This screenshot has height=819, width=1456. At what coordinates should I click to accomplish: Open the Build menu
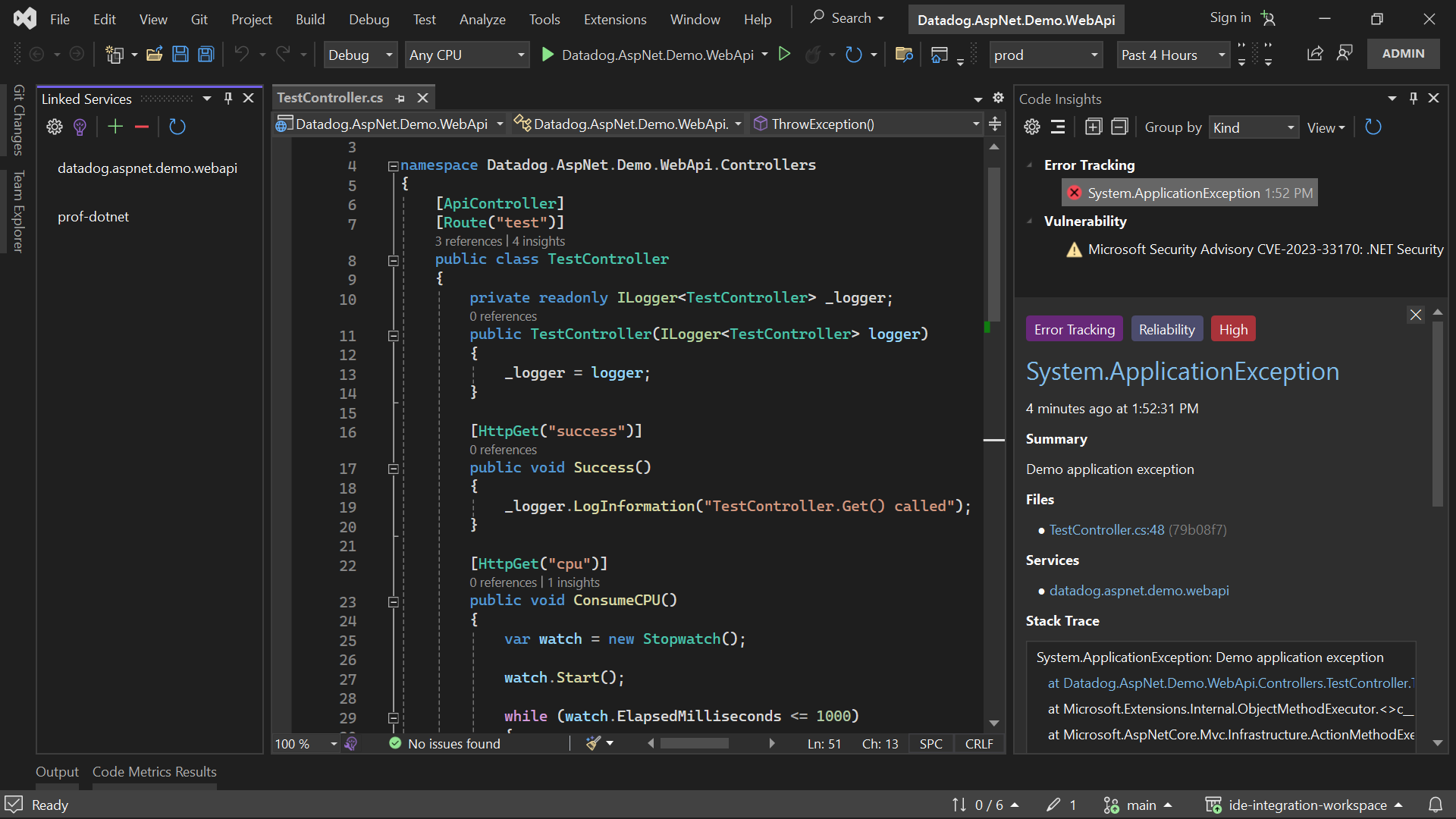pos(310,19)
